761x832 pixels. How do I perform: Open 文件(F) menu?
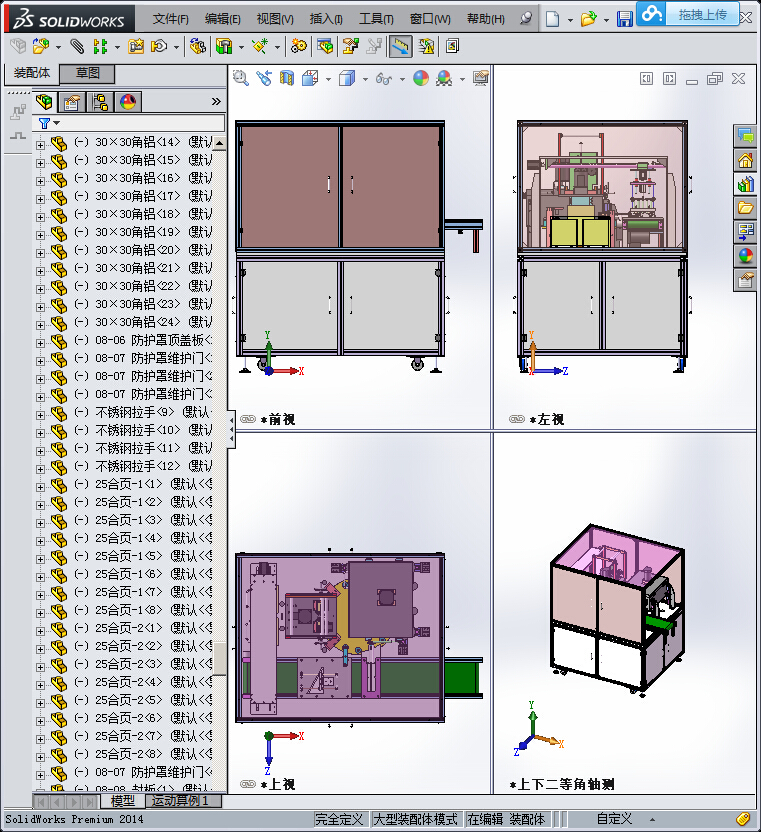coord(170,19)
